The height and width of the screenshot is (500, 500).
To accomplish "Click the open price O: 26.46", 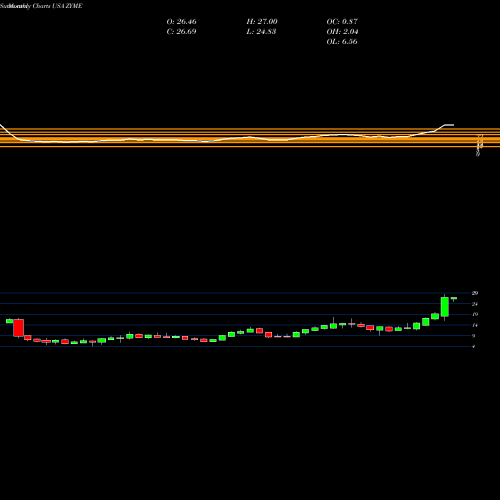I will click(181, 22).
